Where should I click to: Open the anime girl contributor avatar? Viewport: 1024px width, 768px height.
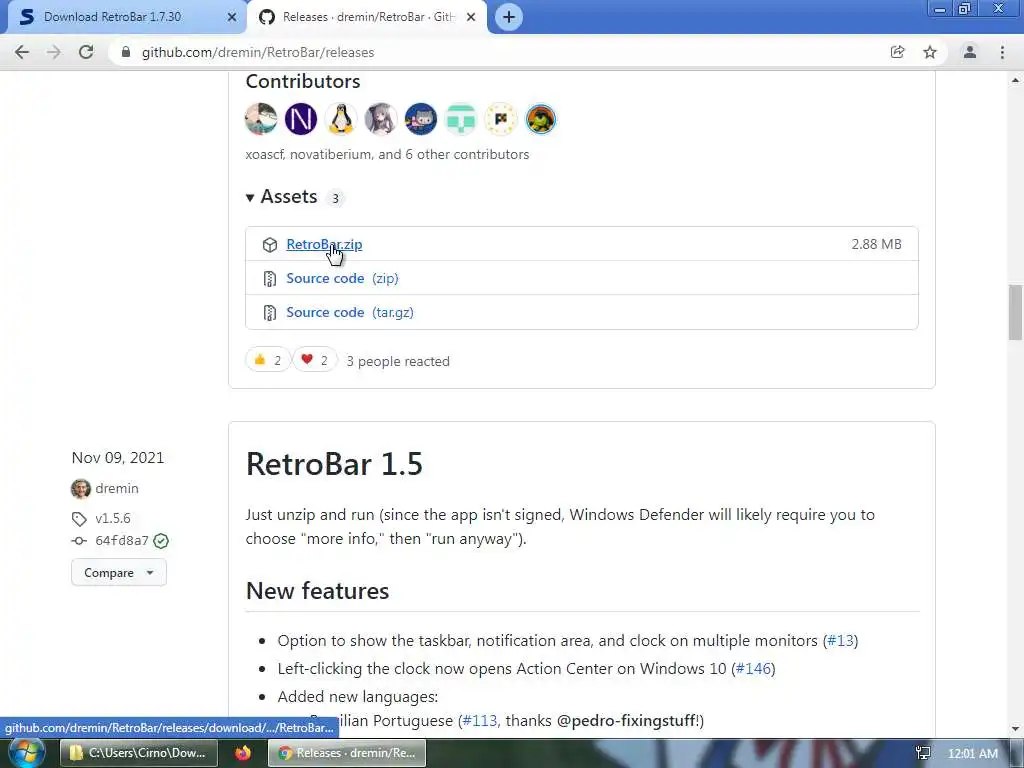(381, 120)
